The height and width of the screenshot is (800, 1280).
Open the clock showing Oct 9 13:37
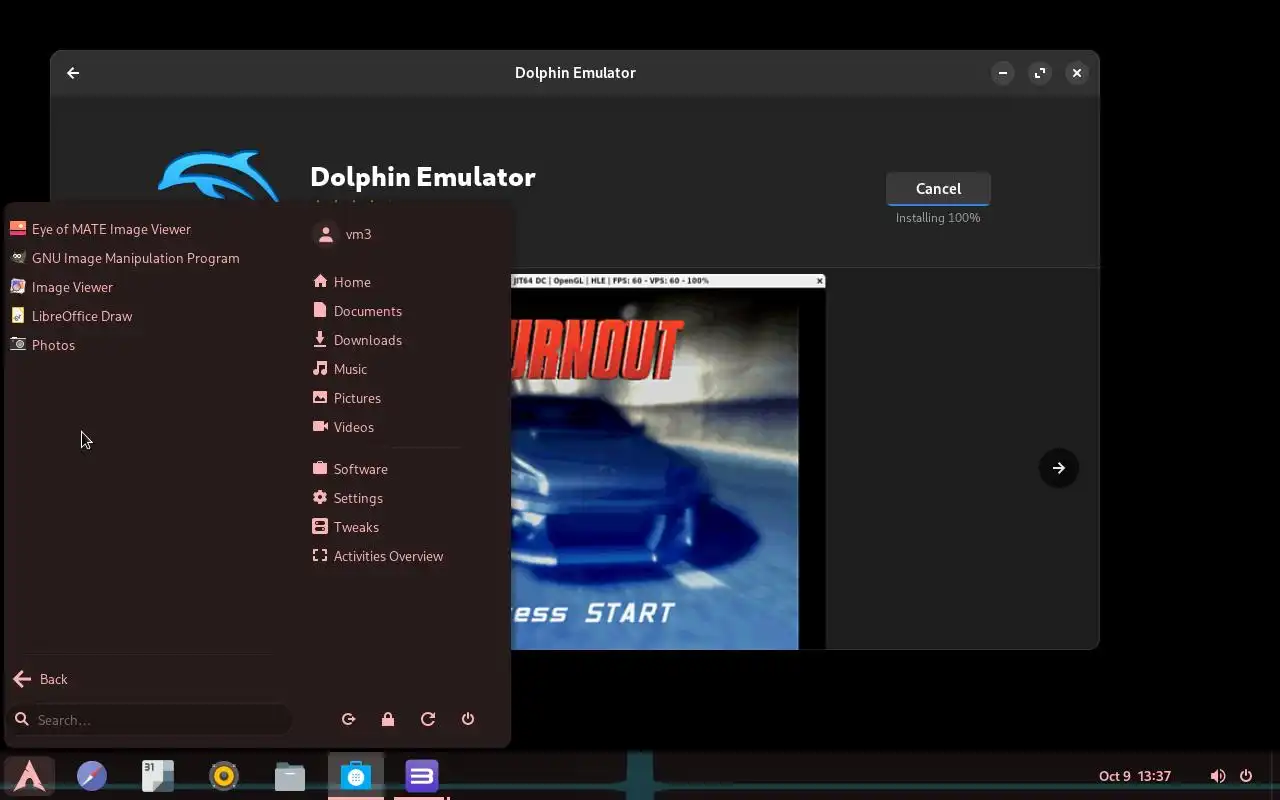(1135, 776)
